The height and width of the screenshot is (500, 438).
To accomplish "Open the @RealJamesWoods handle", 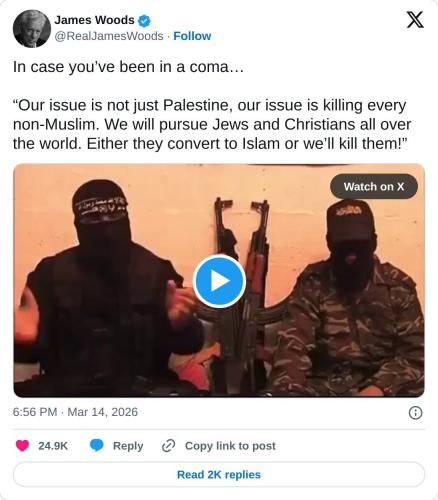I will [x=109, y=36].
